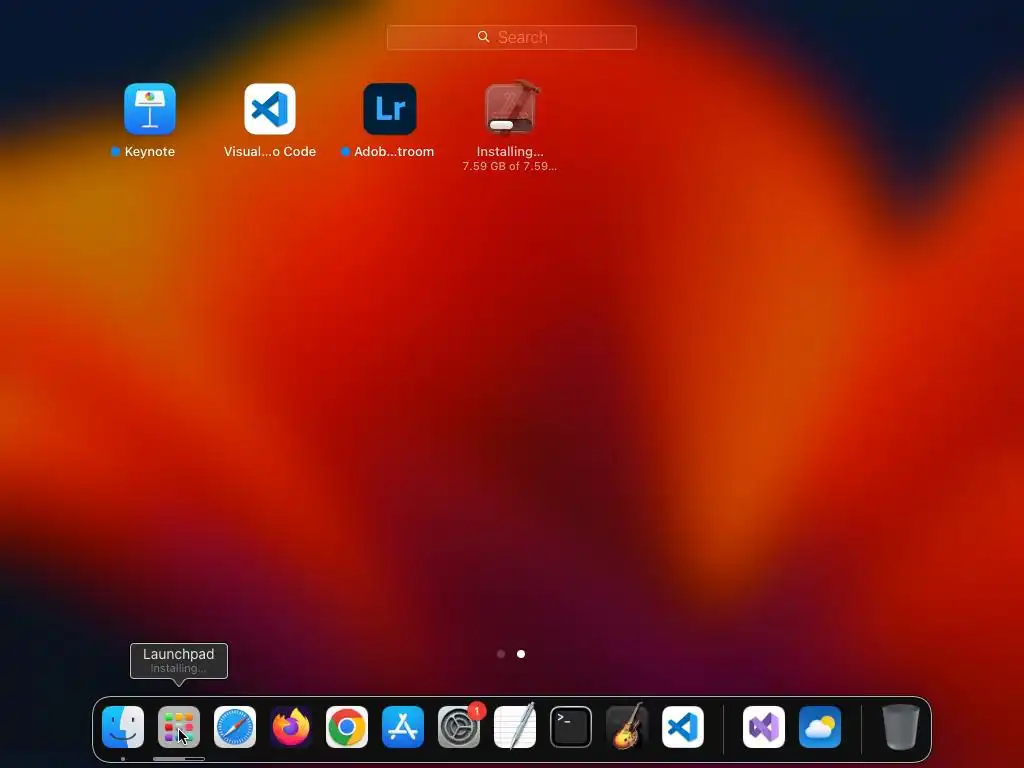Viewport: 1024px width, 768px height.
Task: Open TextEdit from the Dock
Action: 515,727
